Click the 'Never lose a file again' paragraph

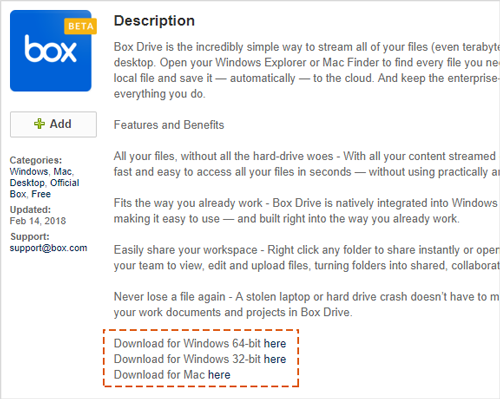(307, 304)
